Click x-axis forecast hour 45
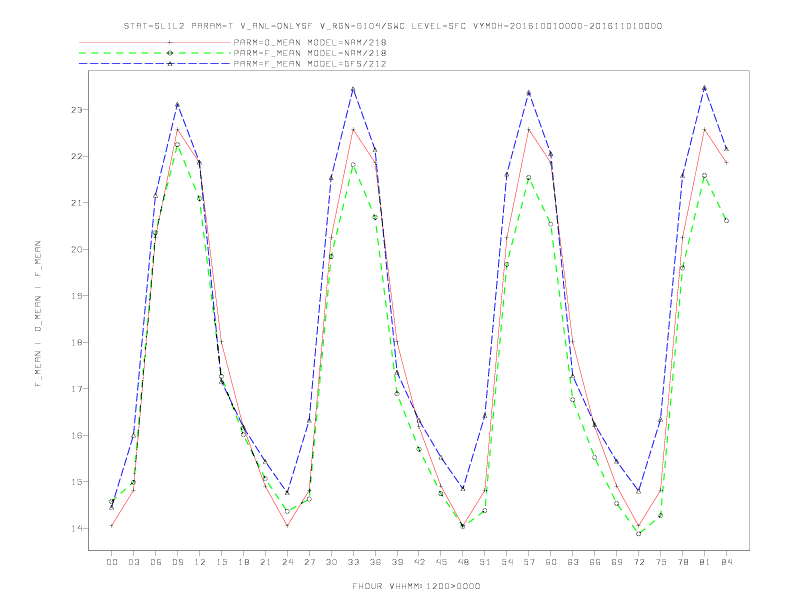This screenshot has width=792, height=612. pyautogui.click(x=441, y=562)
